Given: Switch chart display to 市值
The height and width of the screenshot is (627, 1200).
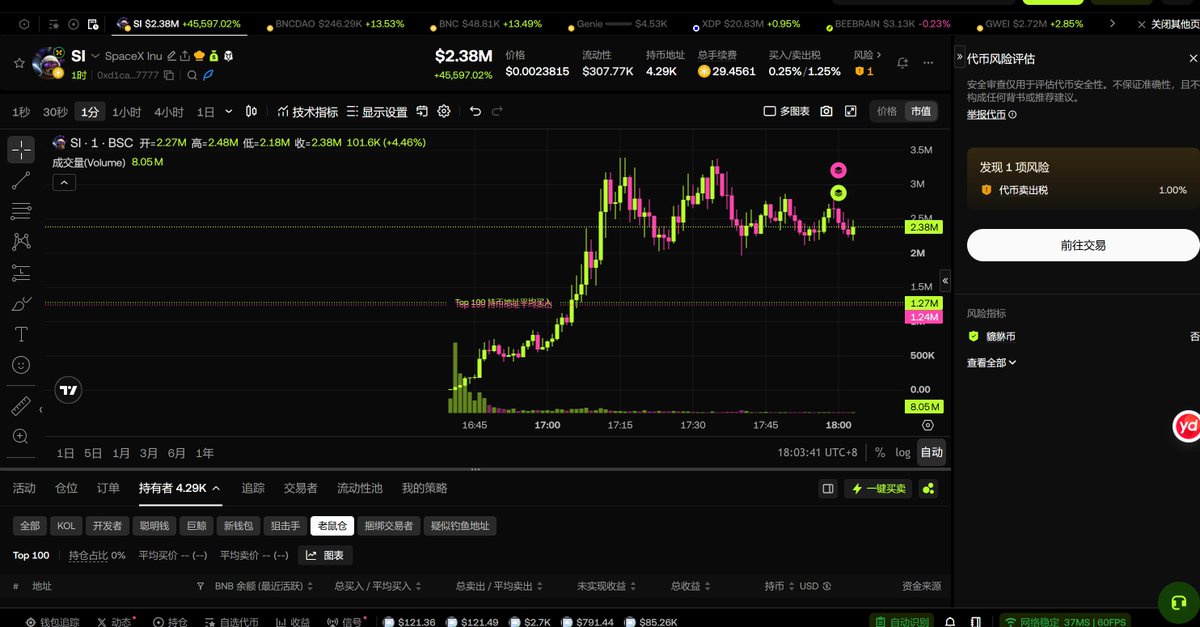Looking at the screenshot, I should coord(920,111).
